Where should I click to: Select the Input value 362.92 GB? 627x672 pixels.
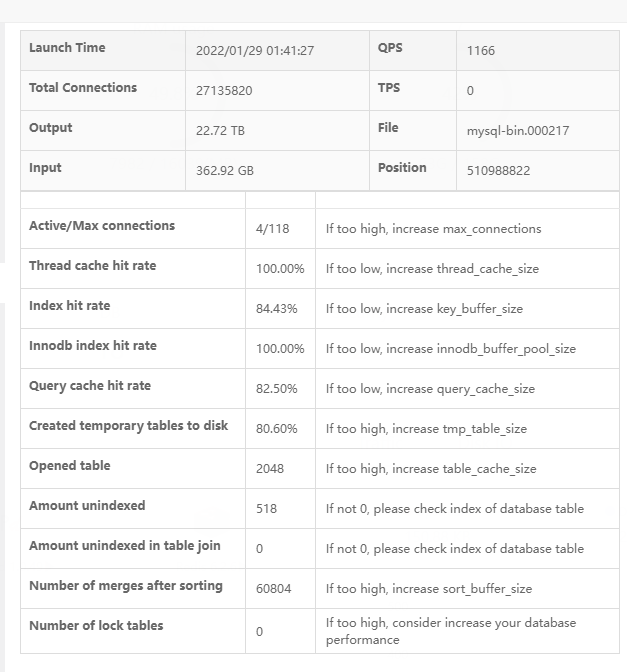tap(225, 170)
